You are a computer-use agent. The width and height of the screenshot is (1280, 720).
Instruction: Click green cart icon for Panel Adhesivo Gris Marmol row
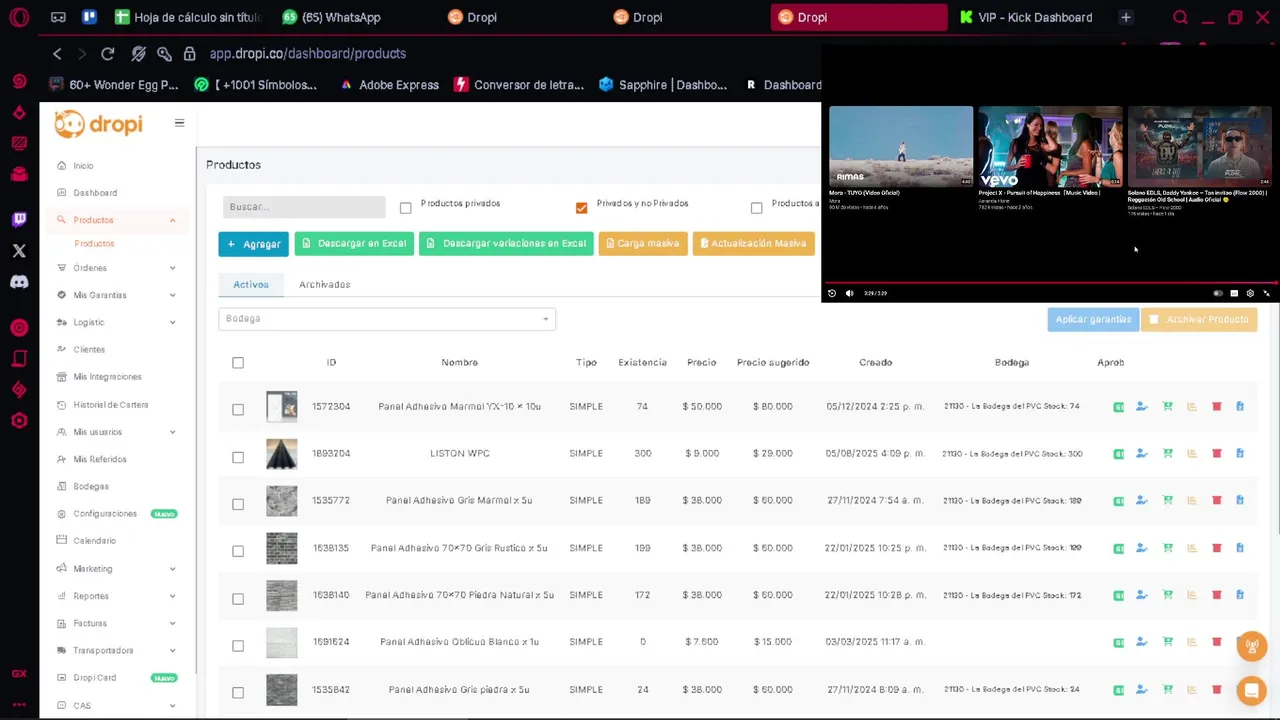(1167, 501)
